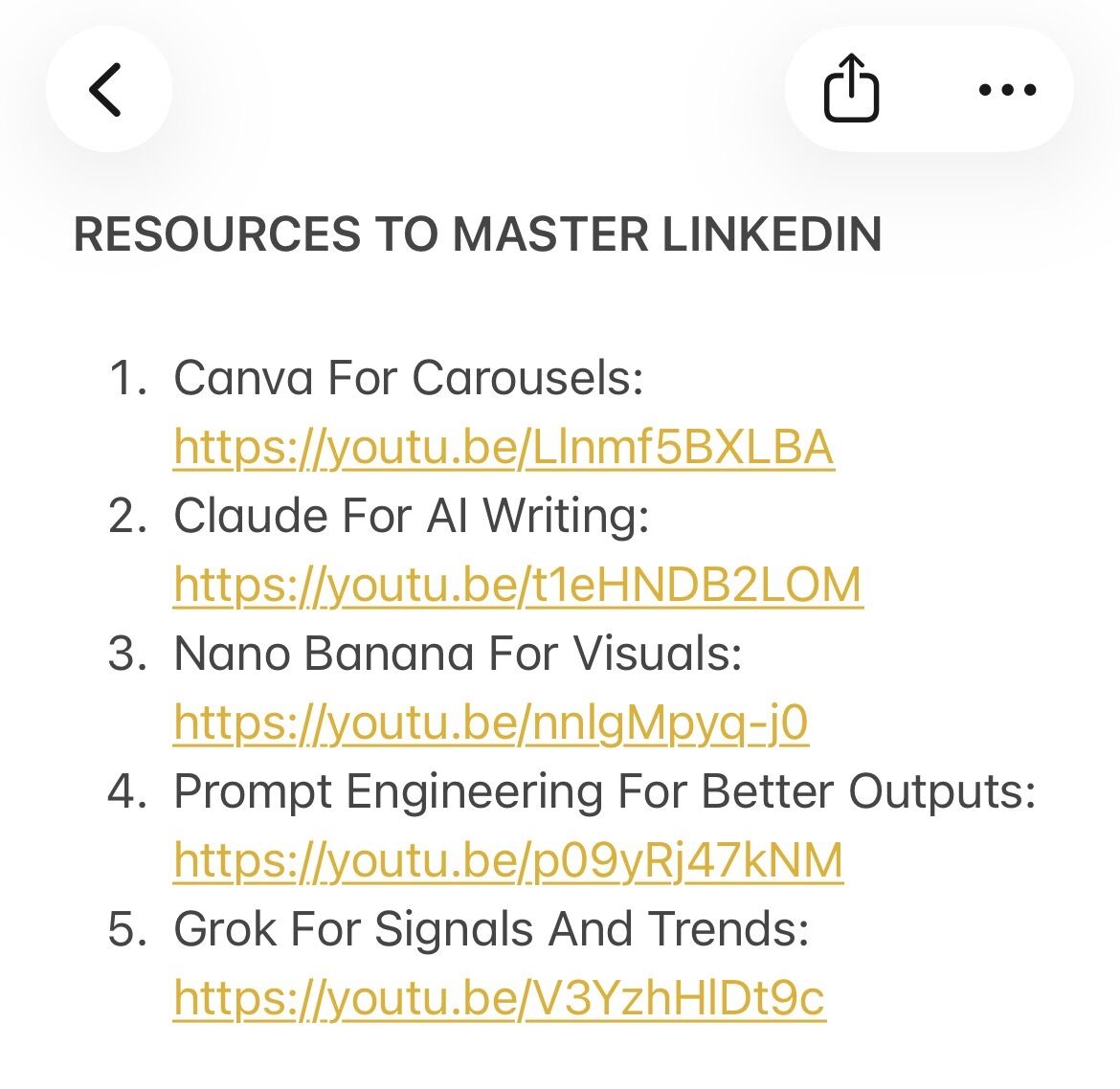Click list number 2 marker
Image resolution: width=1120 pixels, height=1089 pixels.
click(x=127, y=516)
